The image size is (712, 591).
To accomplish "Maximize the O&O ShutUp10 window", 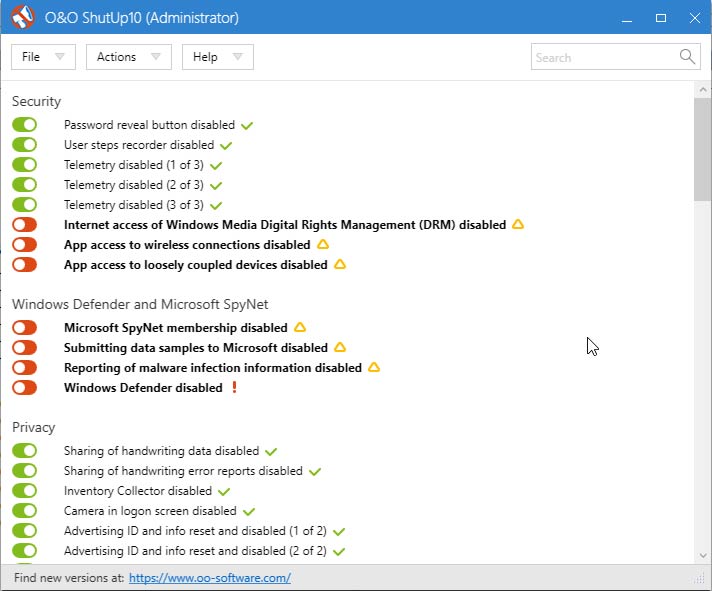I will click(x=661, y=17).
